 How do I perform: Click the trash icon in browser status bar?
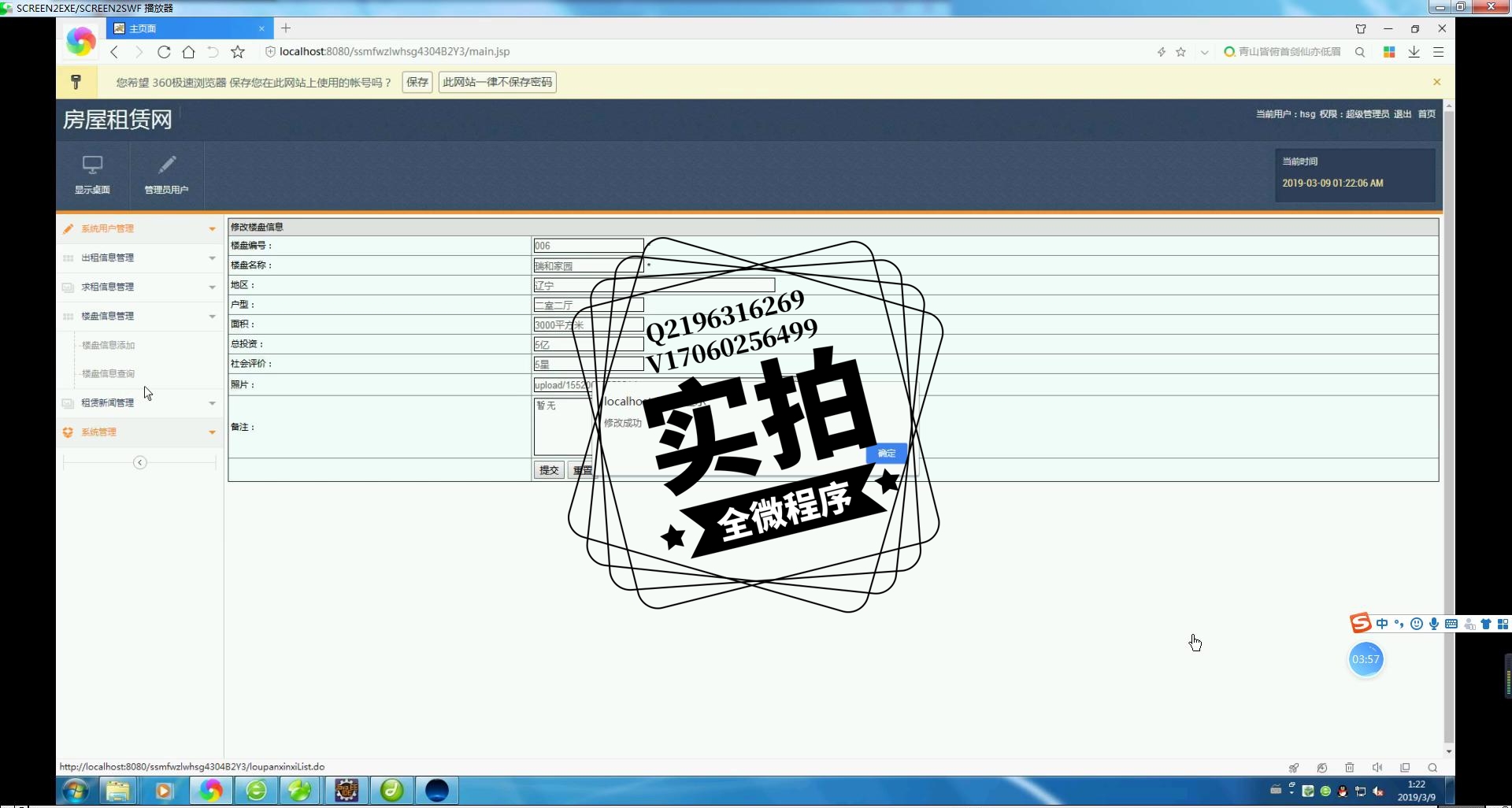coord(1350,768)
